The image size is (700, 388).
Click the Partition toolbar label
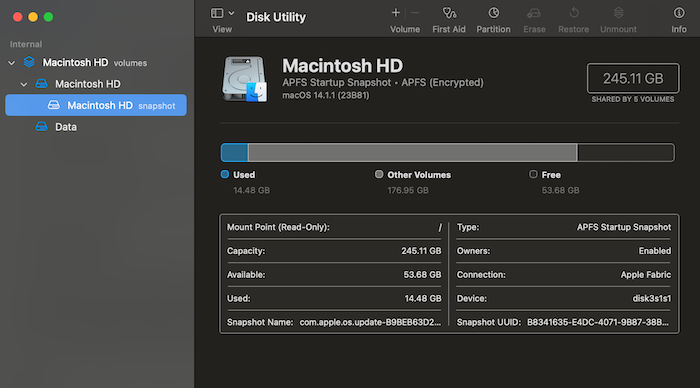493,29
